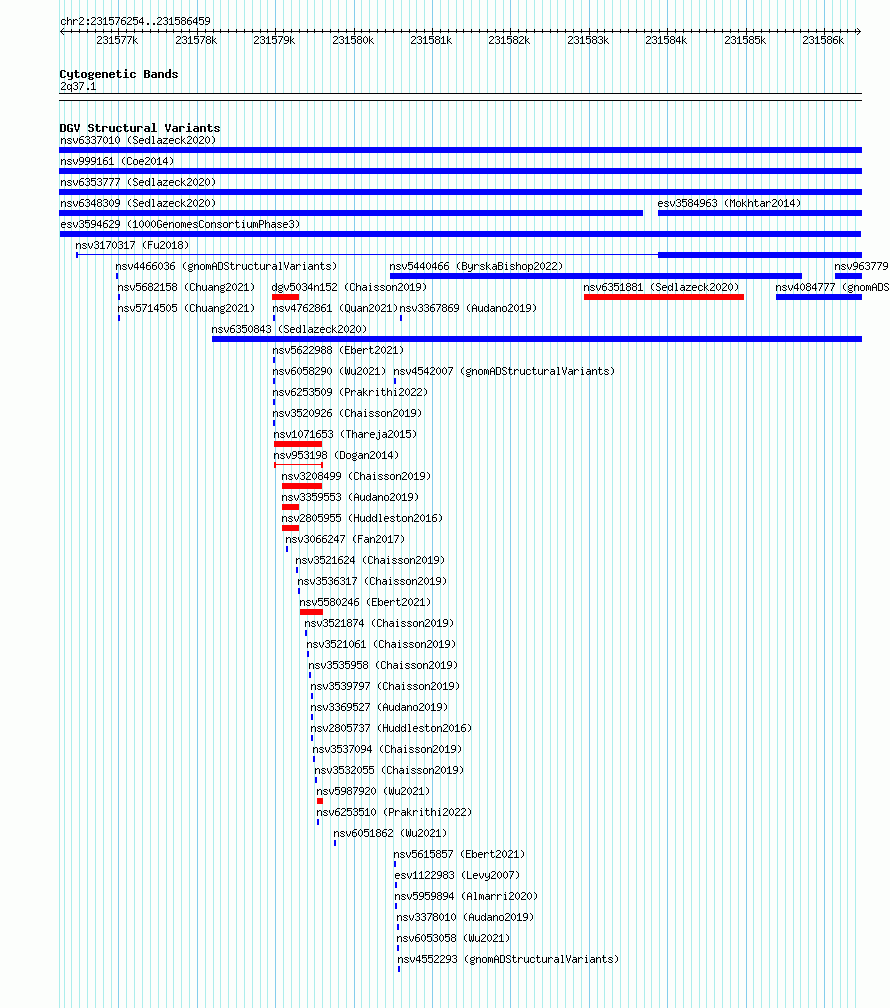Click the blue bar under nsv5440466
The width and height of the screenshot is (890, 1008).
(x=595, y=276)
